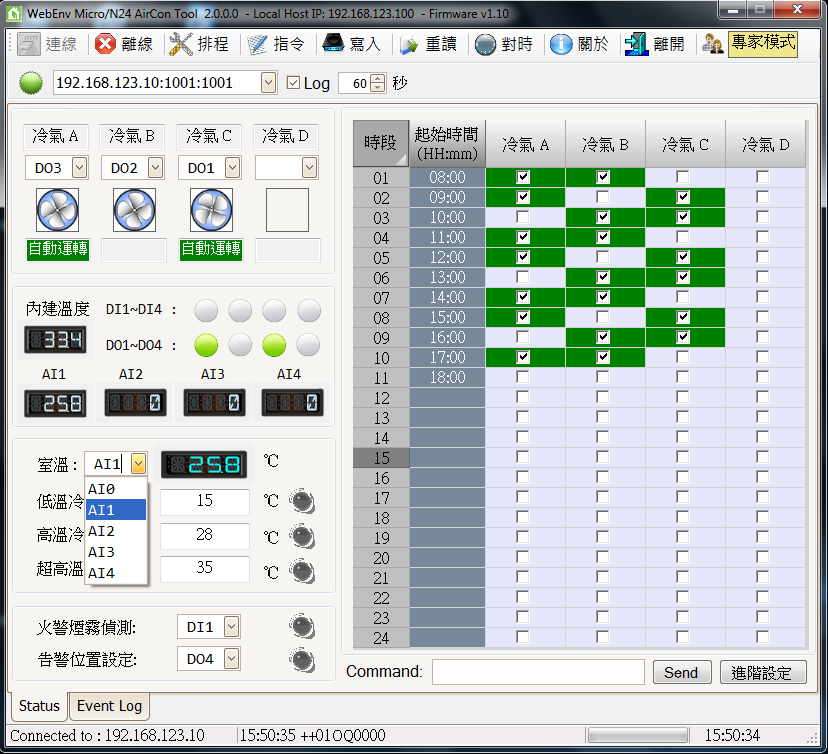Click the 指令 command notepad icon
The width and height of the screenshot is (828, 754).
pos(257,44)
